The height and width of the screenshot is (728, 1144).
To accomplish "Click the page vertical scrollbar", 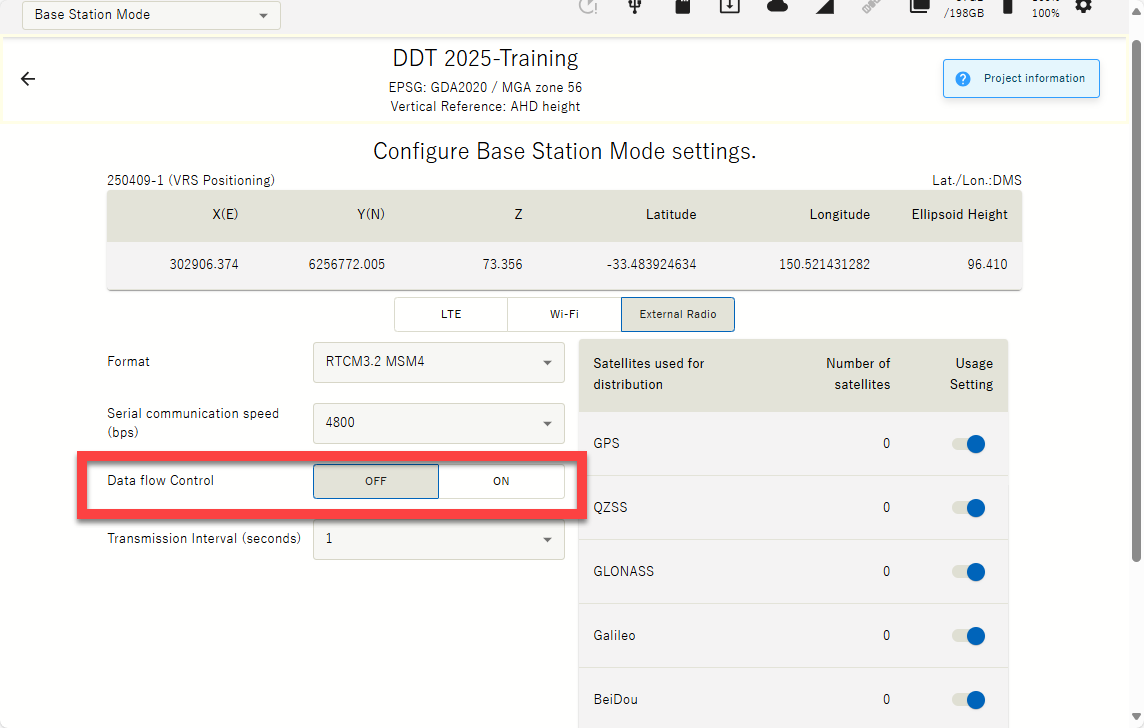I will pos(1136,299).
